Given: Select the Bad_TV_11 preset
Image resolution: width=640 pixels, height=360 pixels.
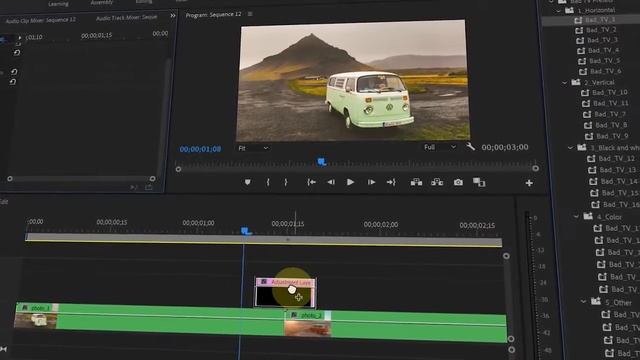Looking at the screenshot, I should coord(611,103).
